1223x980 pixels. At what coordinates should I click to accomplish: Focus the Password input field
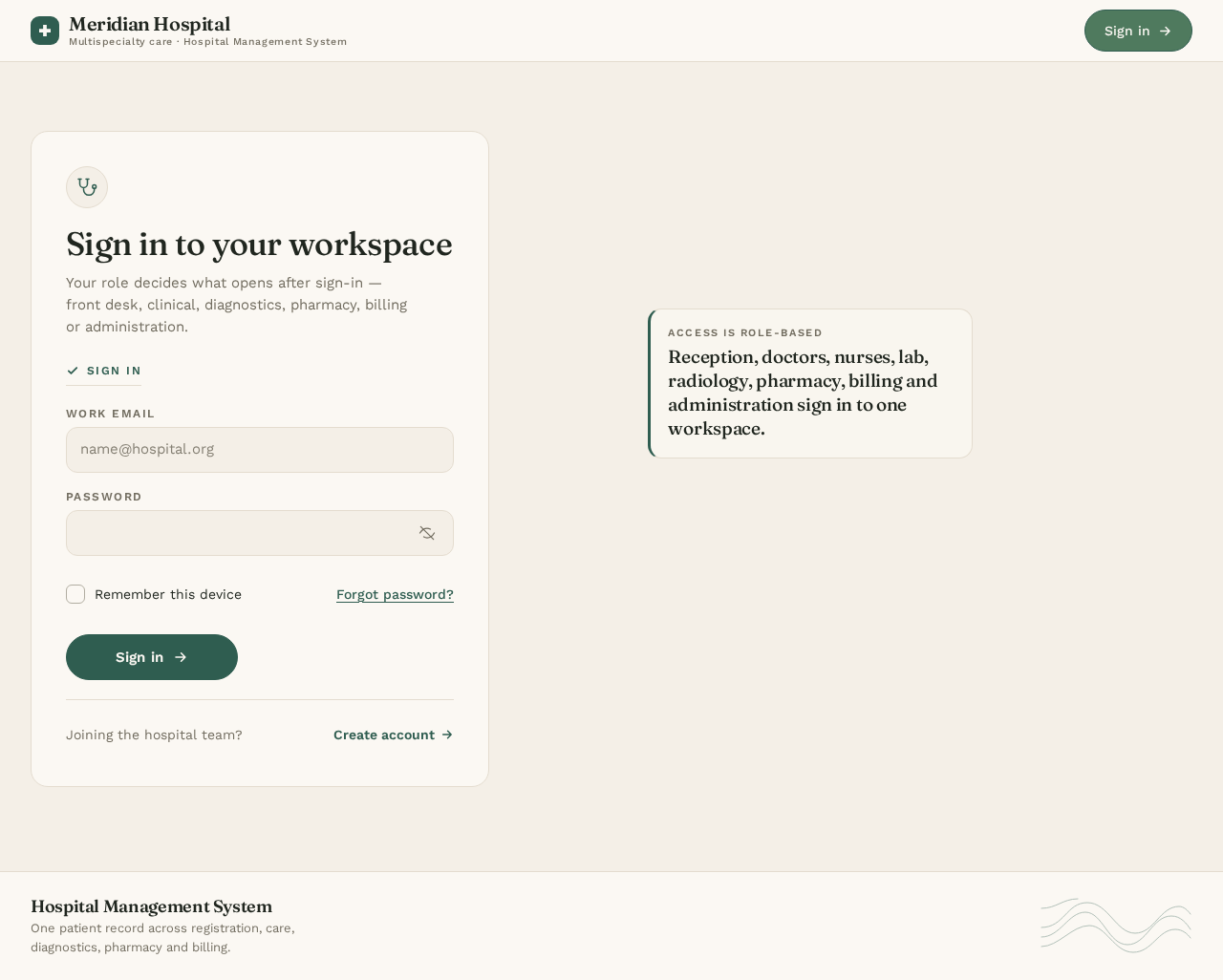(260, 533)
